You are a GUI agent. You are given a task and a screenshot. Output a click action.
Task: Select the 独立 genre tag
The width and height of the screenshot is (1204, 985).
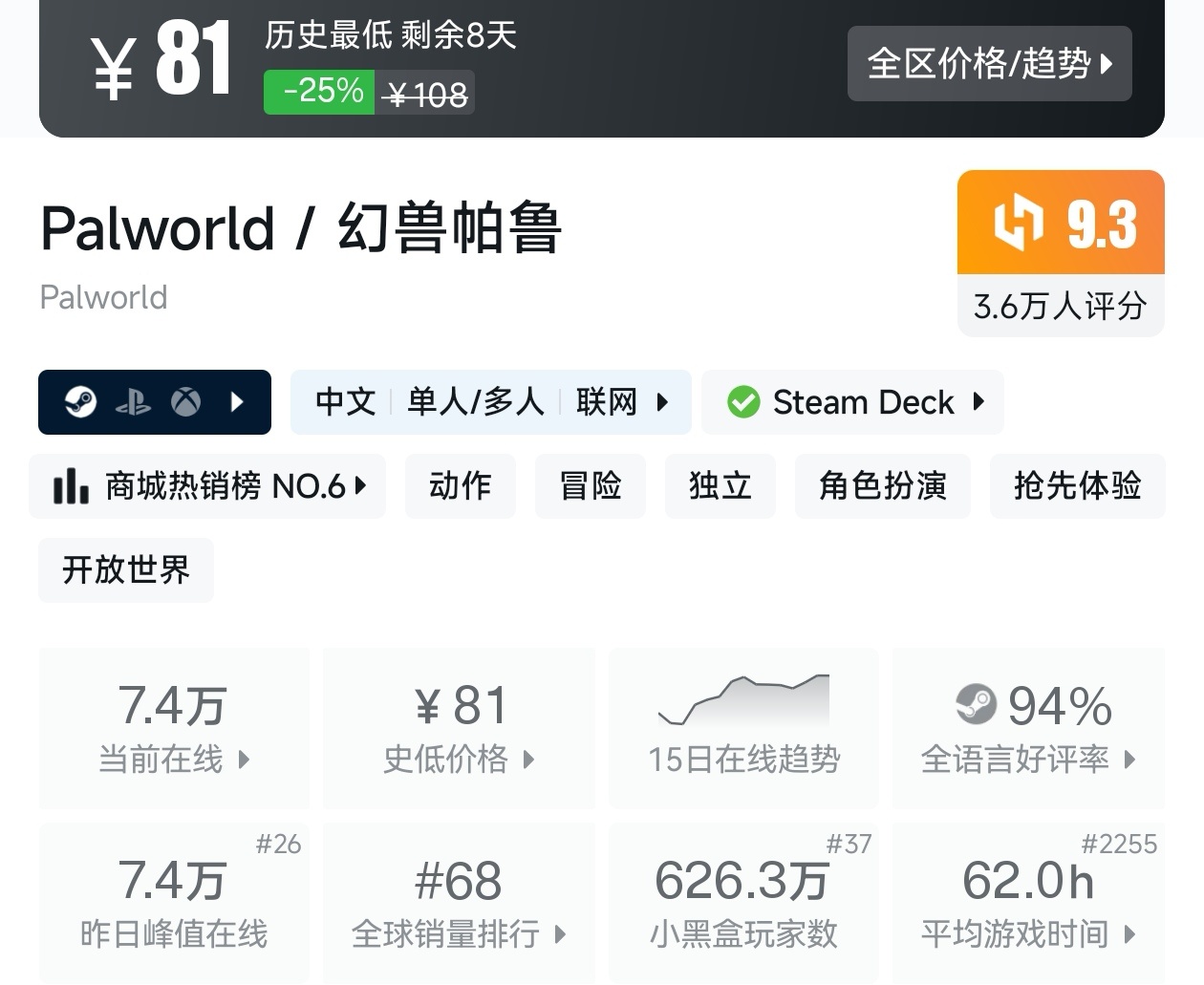720,486
